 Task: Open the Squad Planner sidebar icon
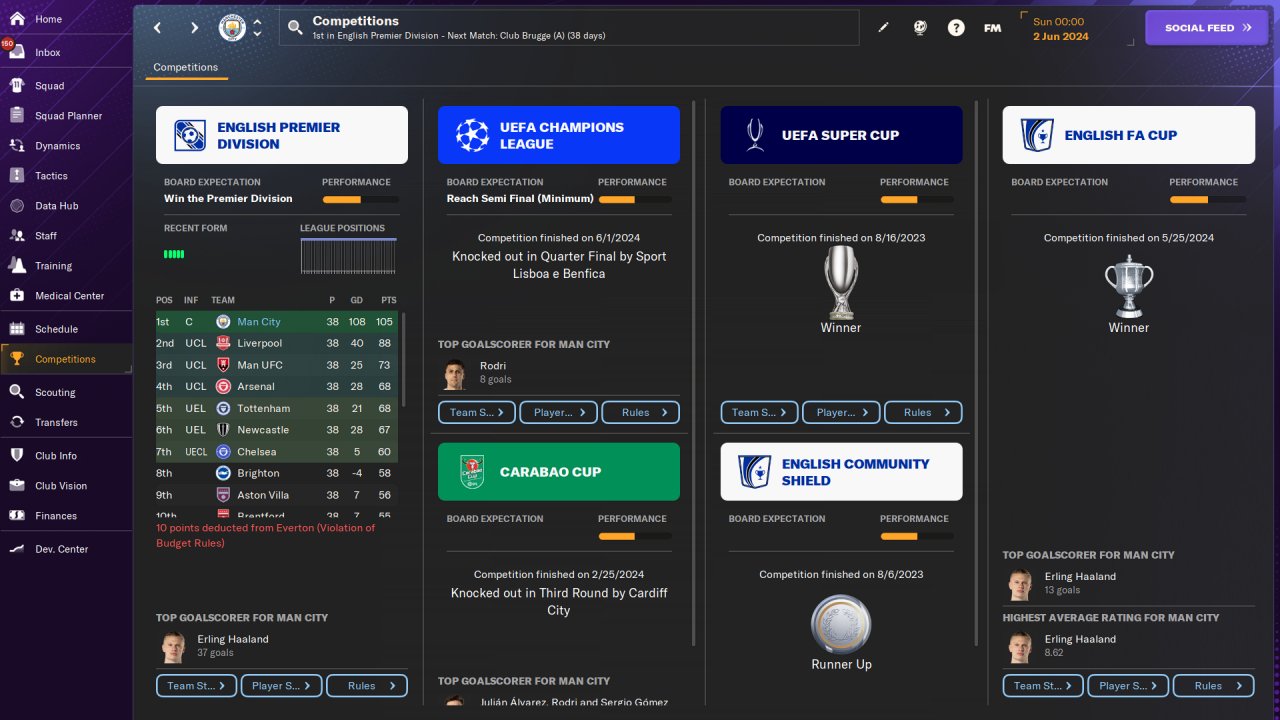click(x=17, y=115)
